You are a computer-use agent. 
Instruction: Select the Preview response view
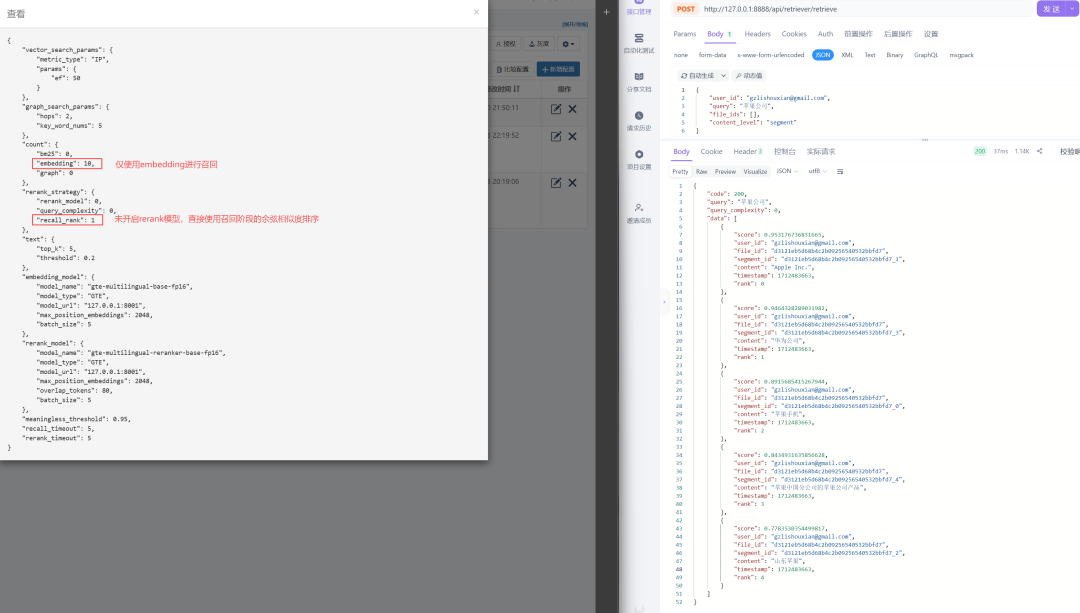point(725,172)
